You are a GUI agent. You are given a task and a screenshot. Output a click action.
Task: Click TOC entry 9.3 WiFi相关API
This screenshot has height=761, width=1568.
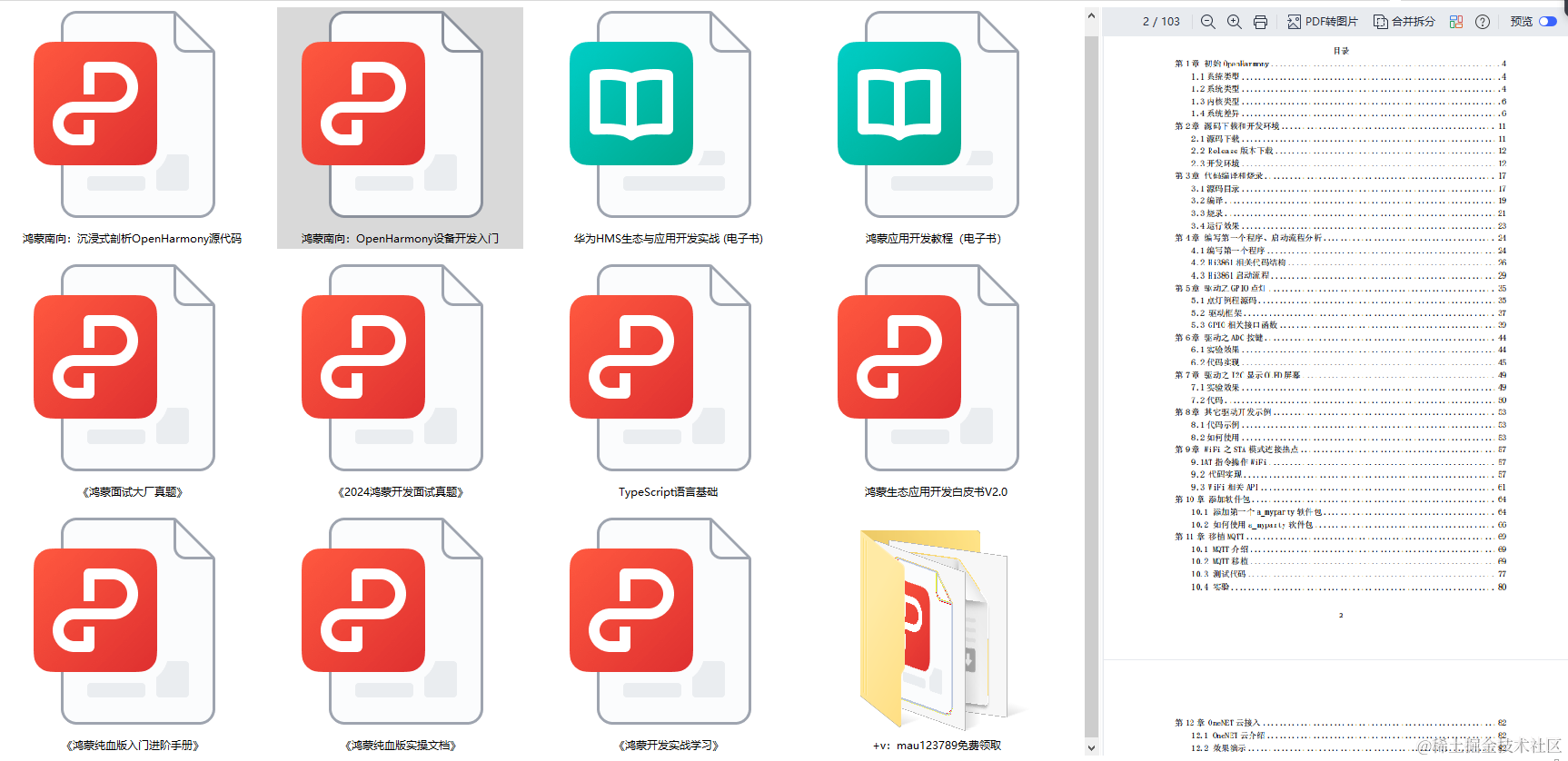[1348, 487]
